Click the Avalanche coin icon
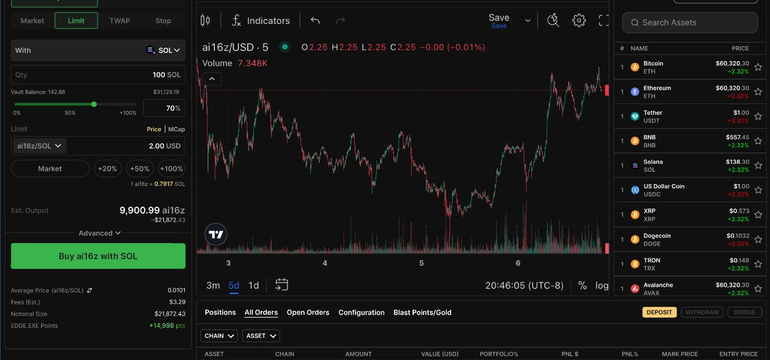 pos(635,288)
